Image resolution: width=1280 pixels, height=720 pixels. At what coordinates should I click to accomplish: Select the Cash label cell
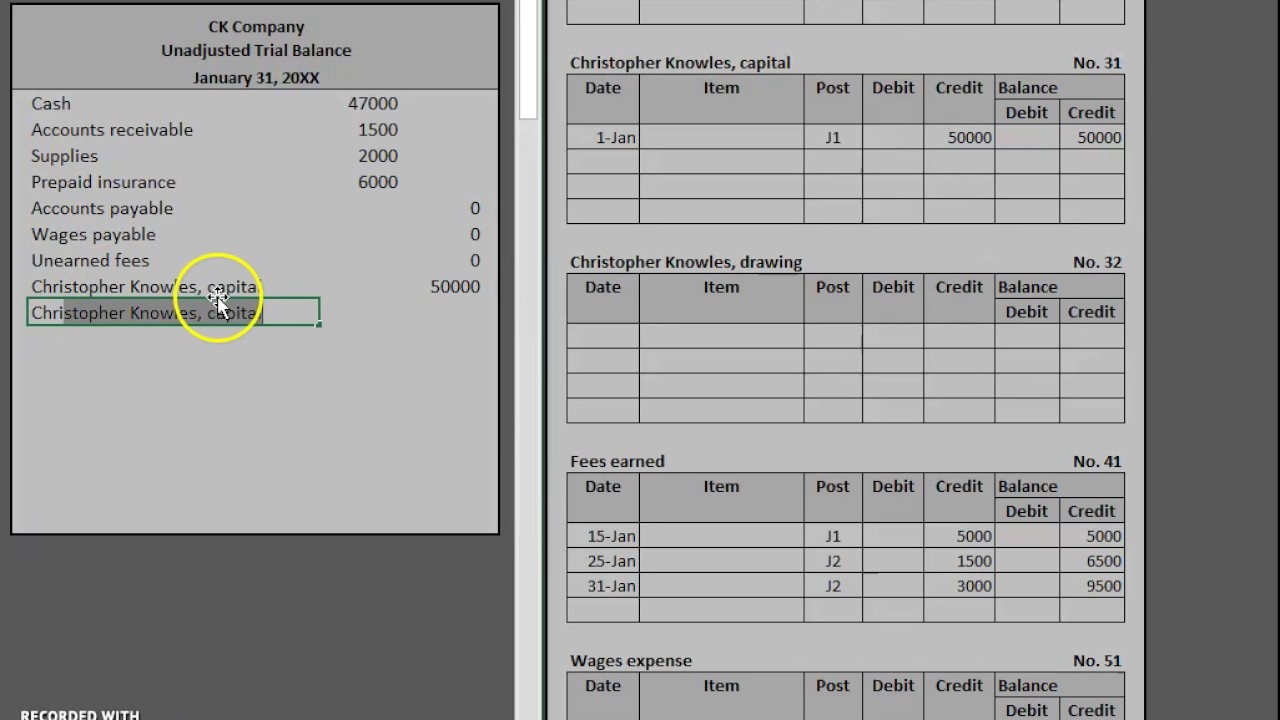click(x=51, y=103)
